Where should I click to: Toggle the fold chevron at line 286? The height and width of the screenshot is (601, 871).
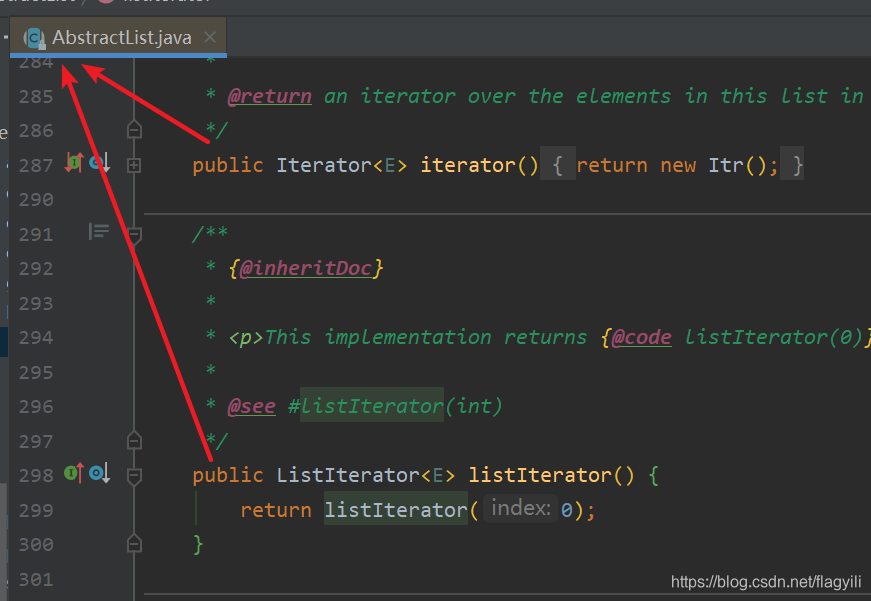pos(133,128)
